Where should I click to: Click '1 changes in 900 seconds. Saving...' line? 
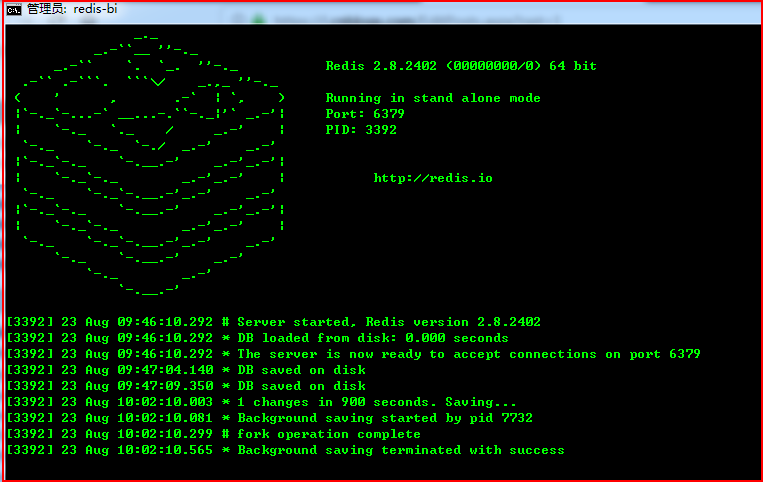click(261, 402)
